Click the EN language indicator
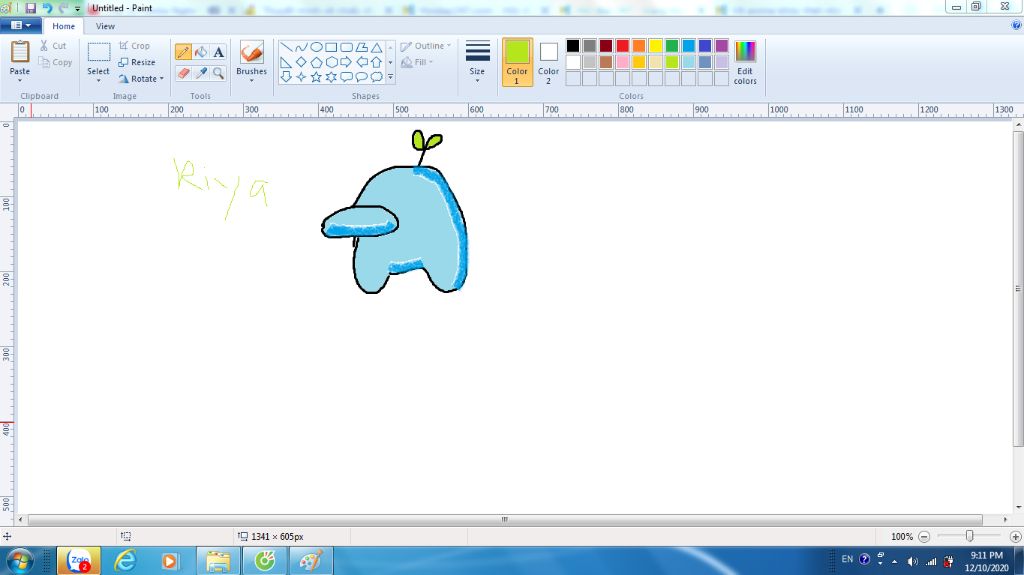Image resolution: width=1024 pixels, height=575 pixels. coord(847,559)
